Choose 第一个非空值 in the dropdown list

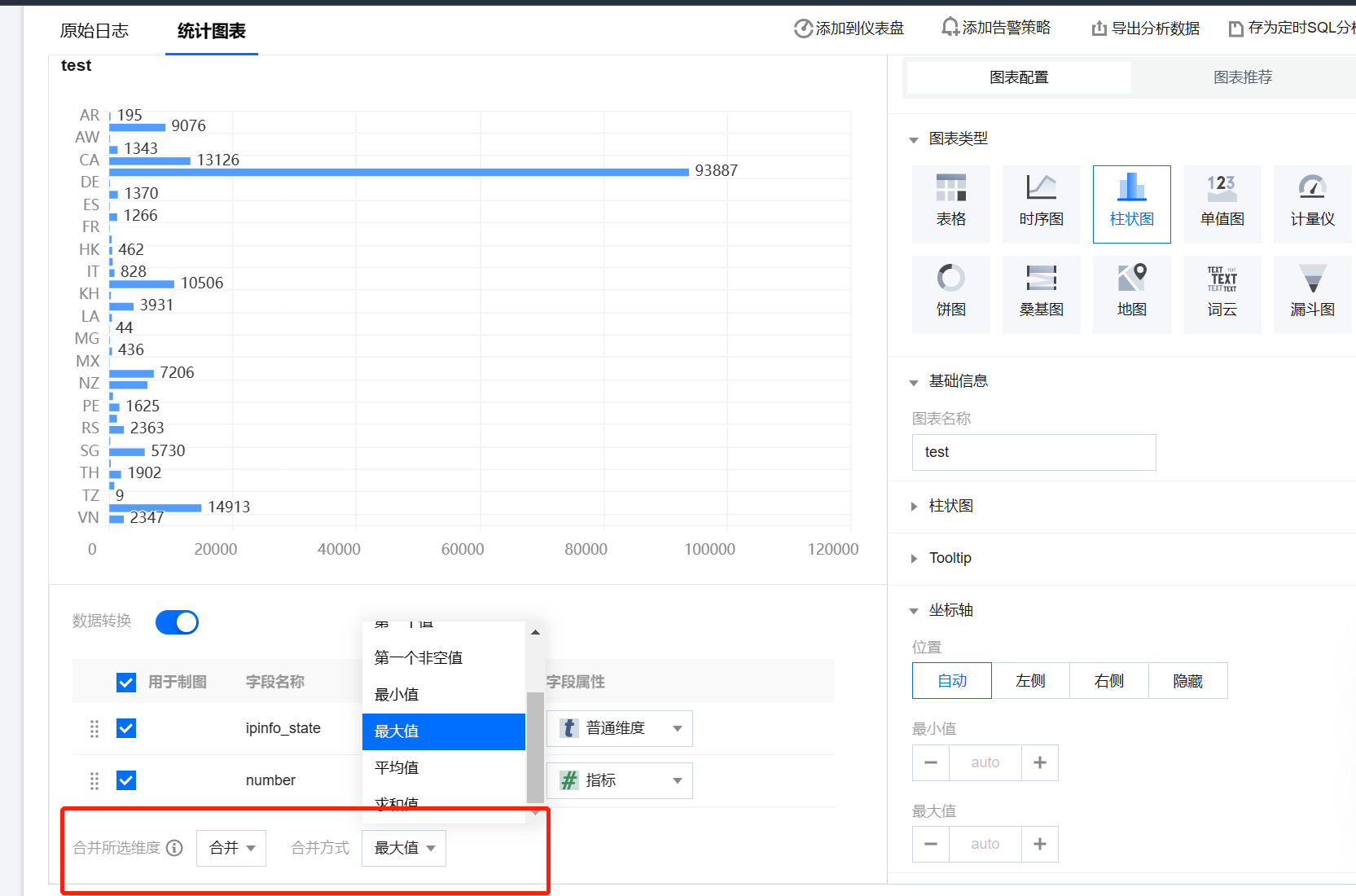pyautogui.click(x=444, y=657)
